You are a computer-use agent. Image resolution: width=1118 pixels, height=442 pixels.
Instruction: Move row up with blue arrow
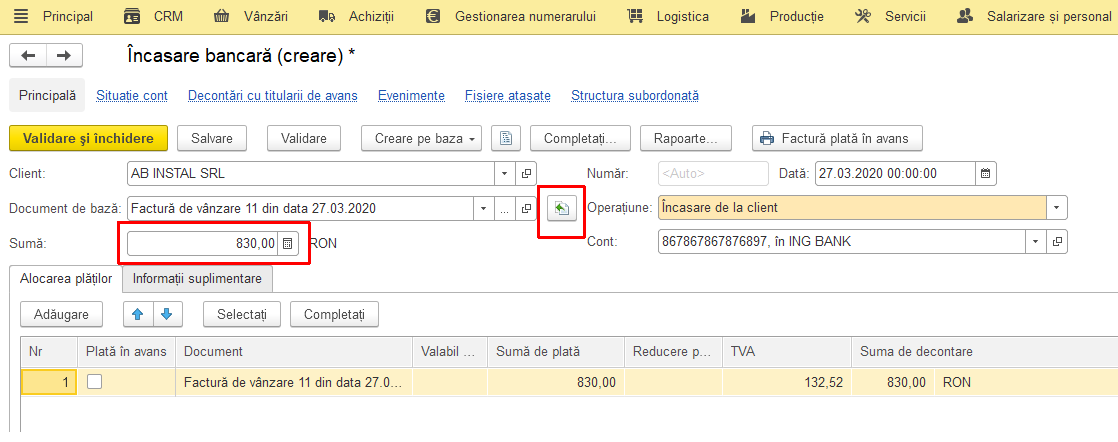point(138,314)
